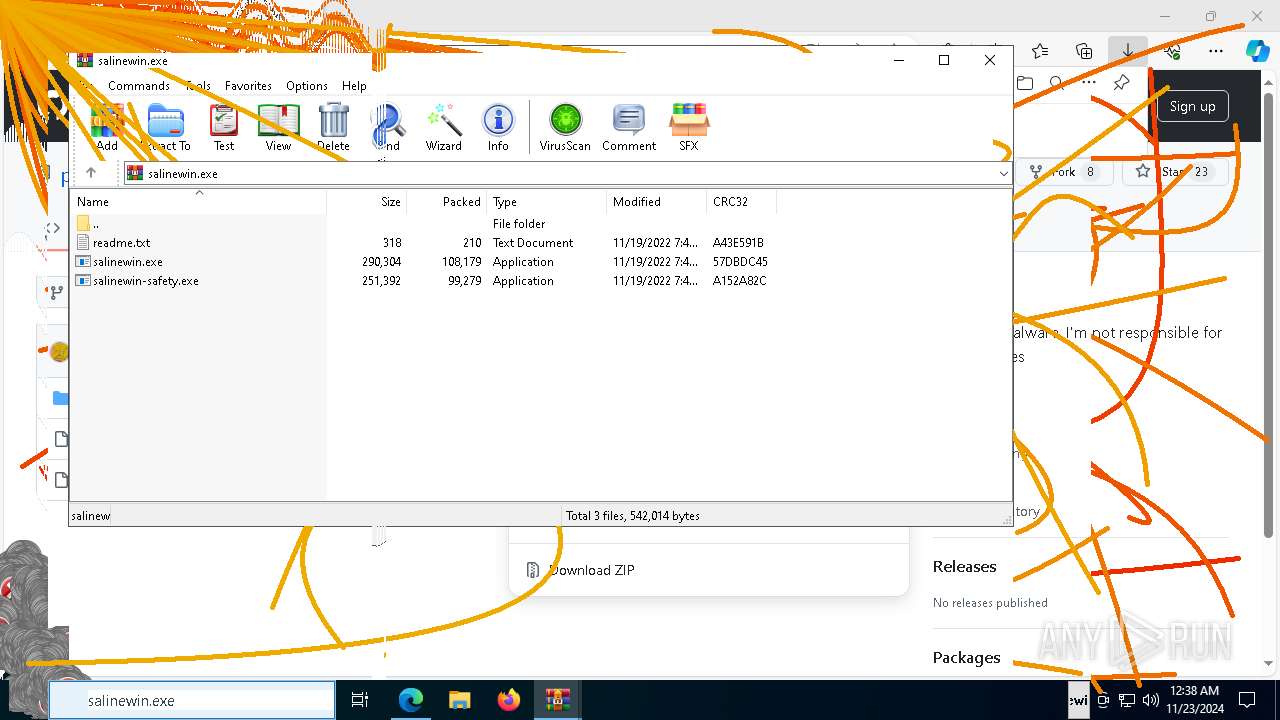
Task: Expand the archive path dropdown
Action: click(x=1003, y=173)
